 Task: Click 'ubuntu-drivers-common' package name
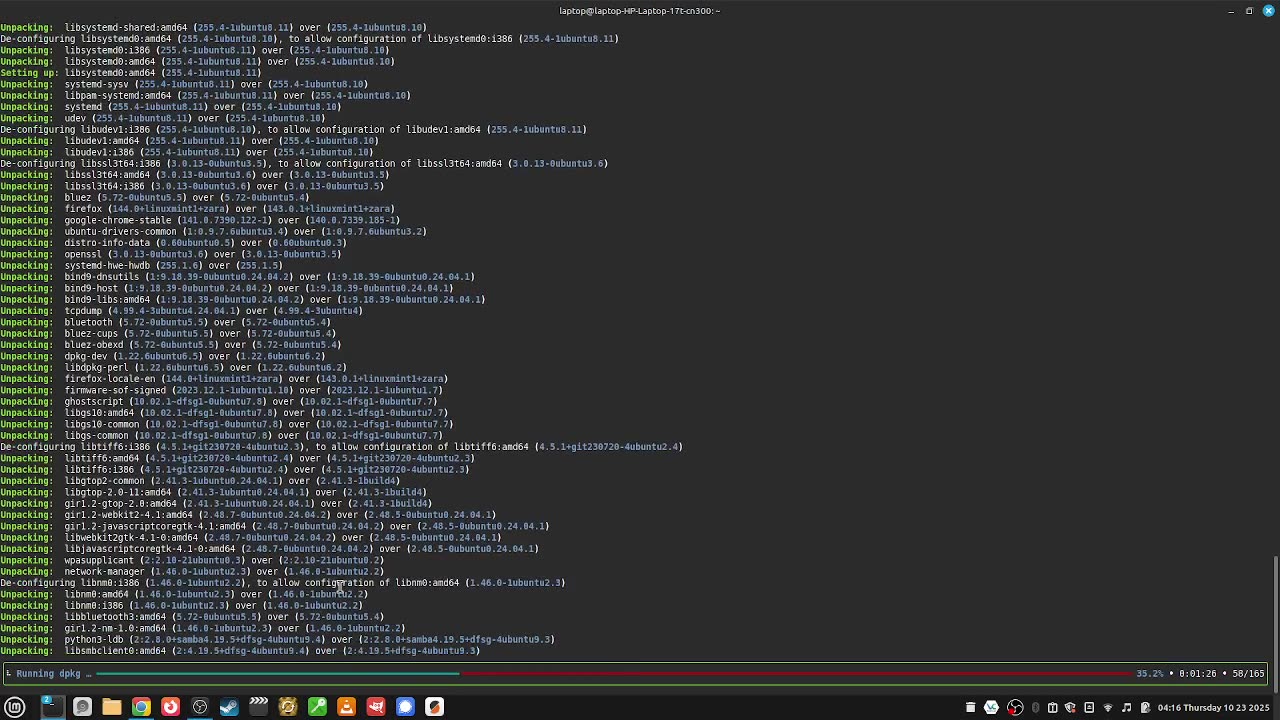(121, 231)
